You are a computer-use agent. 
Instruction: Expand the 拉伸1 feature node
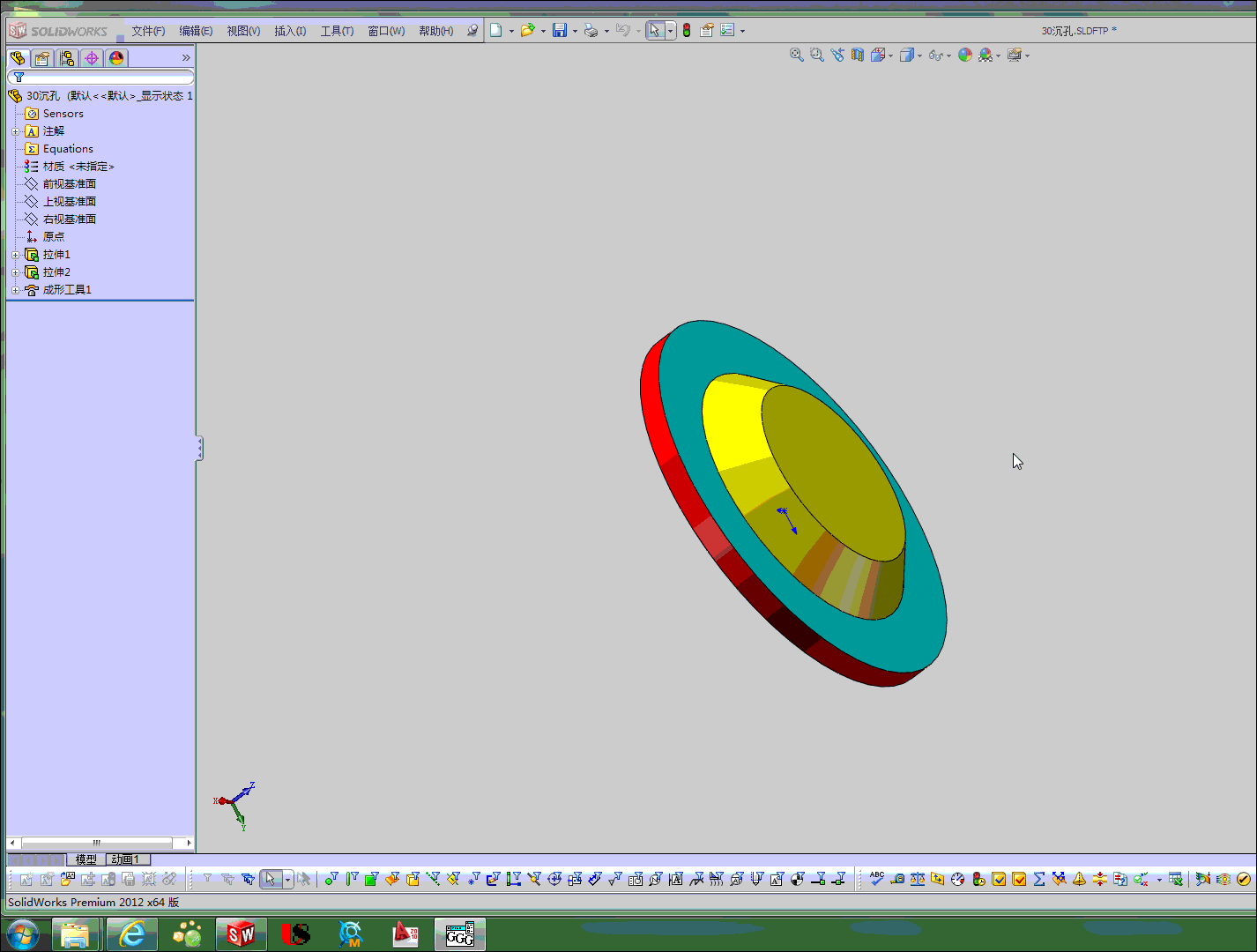click(x=15, y=255)
